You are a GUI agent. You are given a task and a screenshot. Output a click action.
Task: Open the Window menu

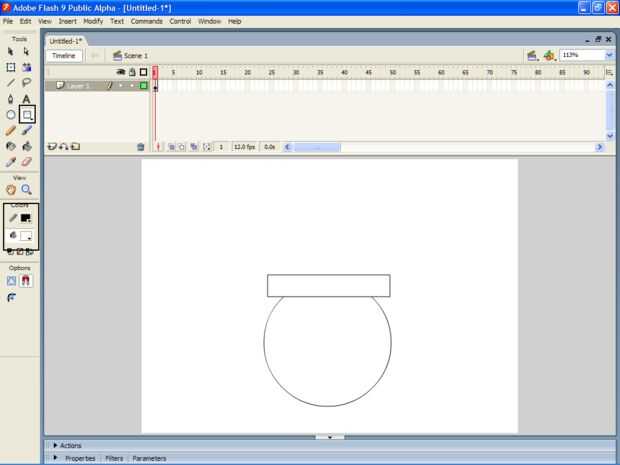click(x=209, y=21)
